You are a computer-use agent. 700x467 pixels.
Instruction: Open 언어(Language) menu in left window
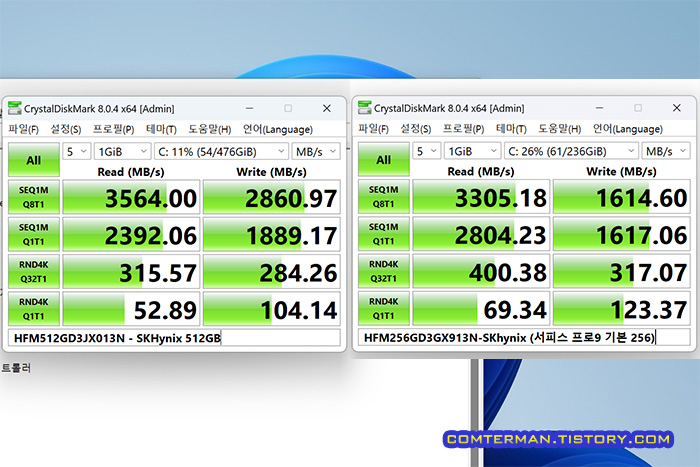coord(277,129)
